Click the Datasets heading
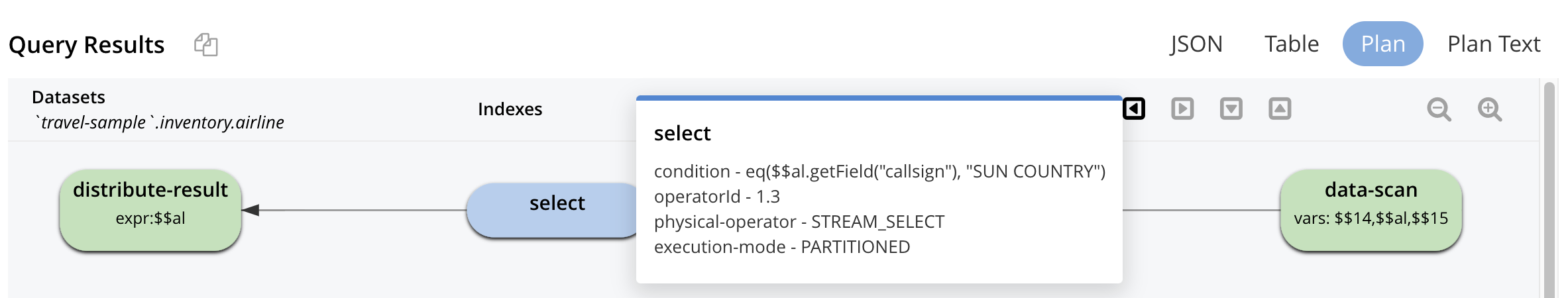Screen dimensions: 1568x298 coord(68,97)
